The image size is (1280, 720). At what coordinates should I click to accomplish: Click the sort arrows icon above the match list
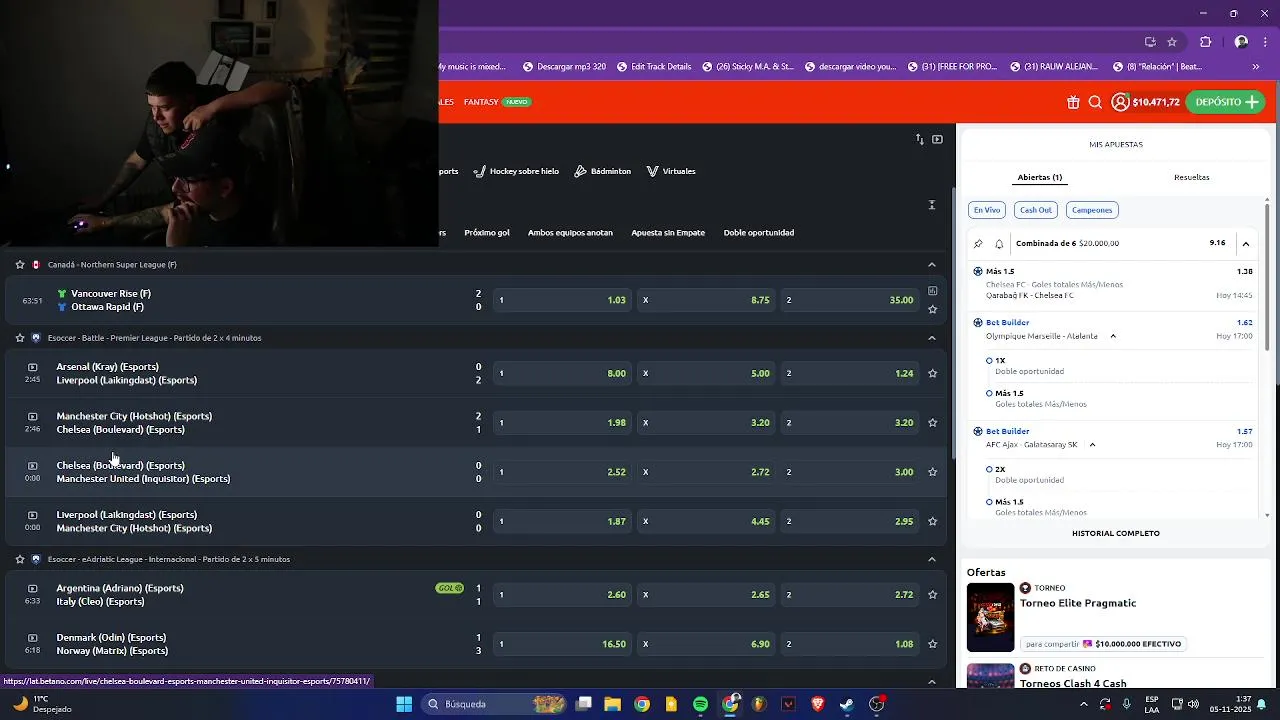(x=920, y=139)
